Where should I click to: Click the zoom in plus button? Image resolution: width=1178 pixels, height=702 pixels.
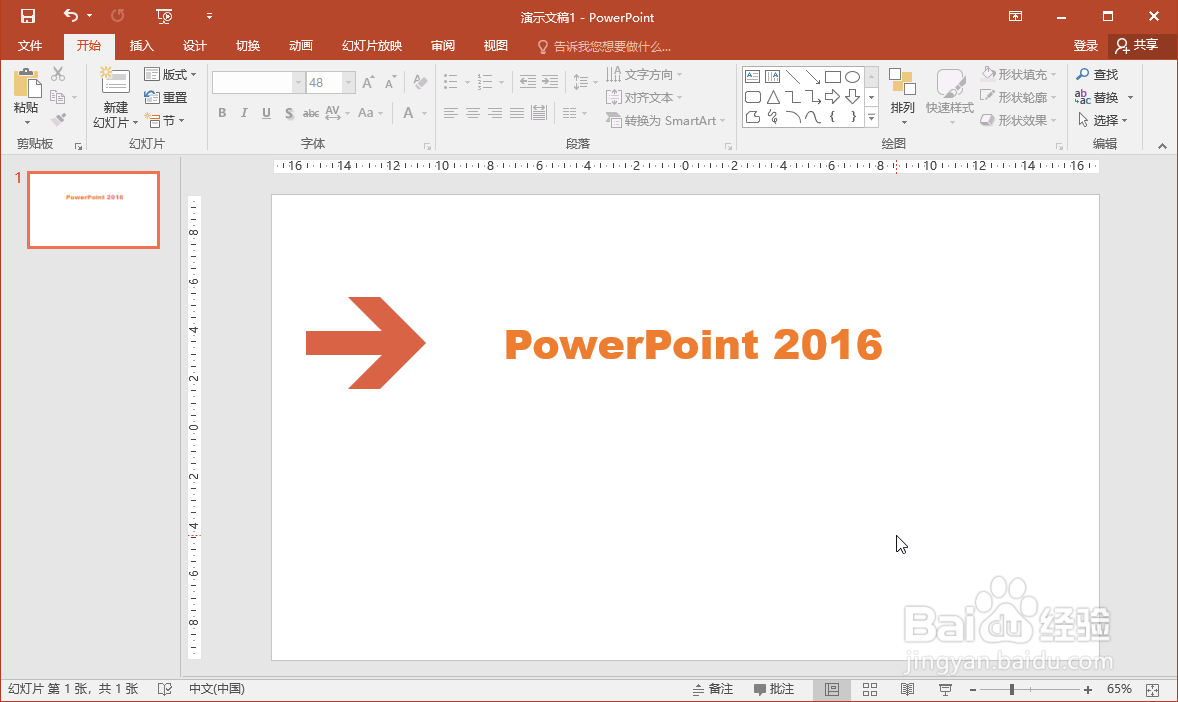click(1087, 689)
